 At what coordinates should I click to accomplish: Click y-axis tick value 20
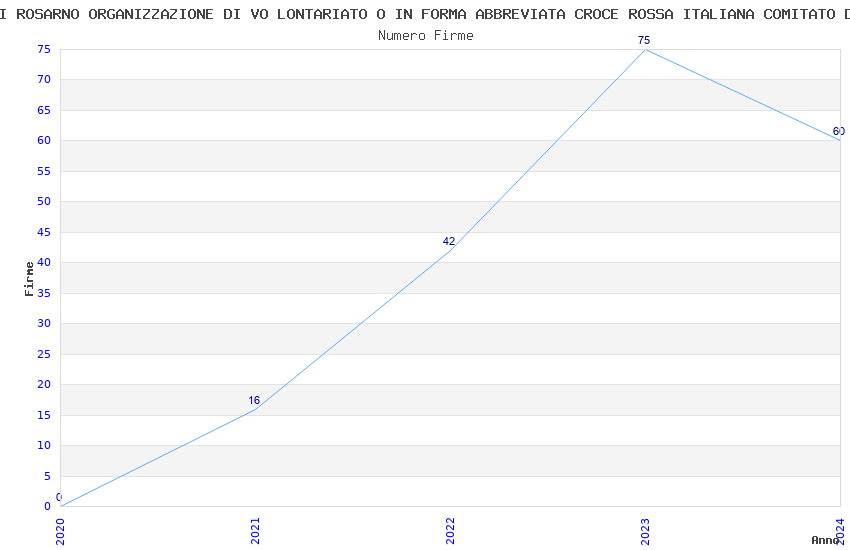pos(44,384)
